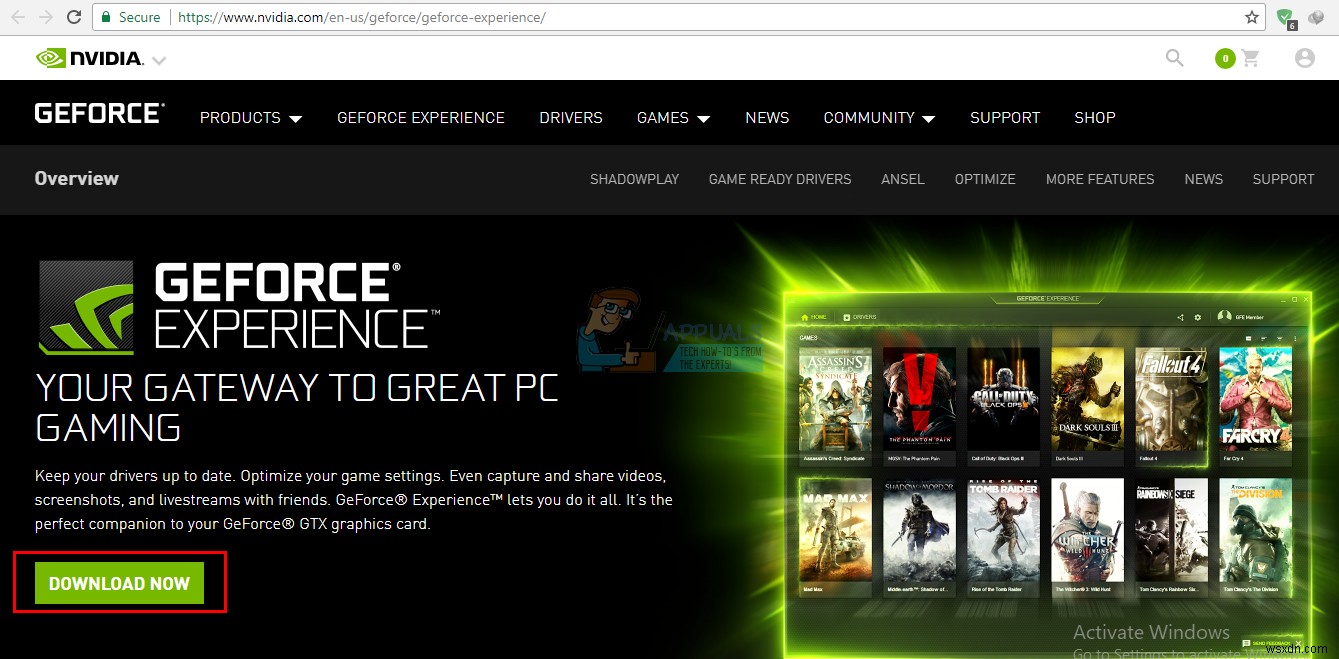This screenshot has width=1339, height=659.
Task: Click the Shadow of Mordor cover
Action: coord(920,532)
